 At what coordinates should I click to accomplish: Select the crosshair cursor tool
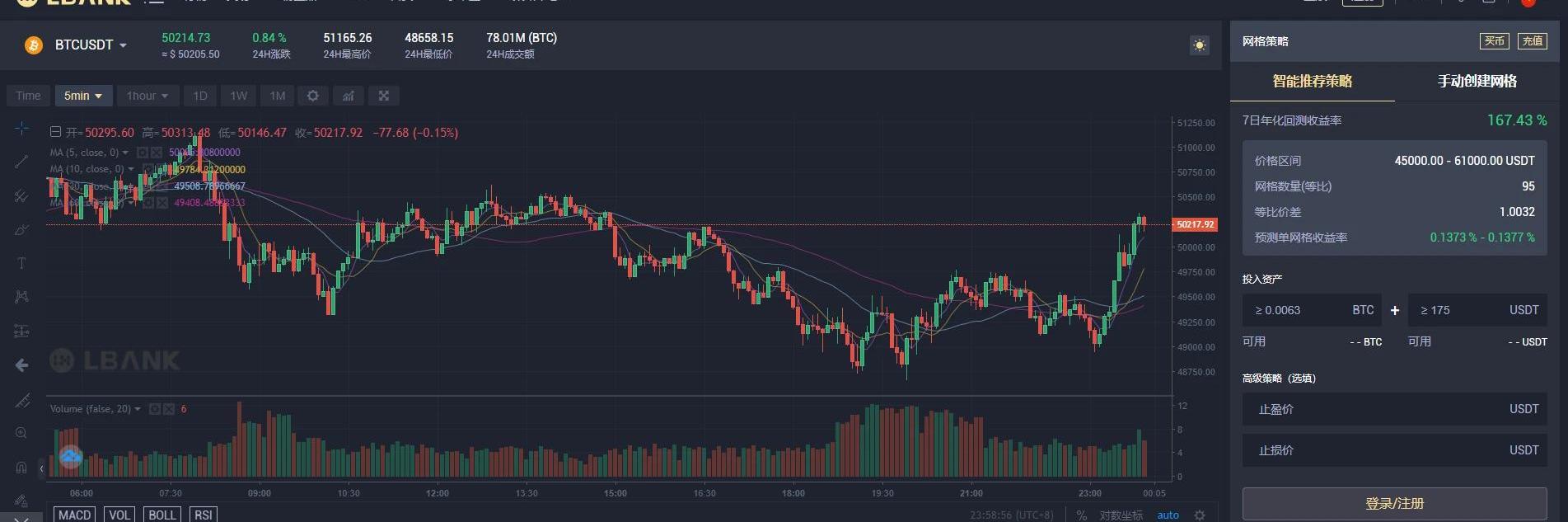pos(21,128)
